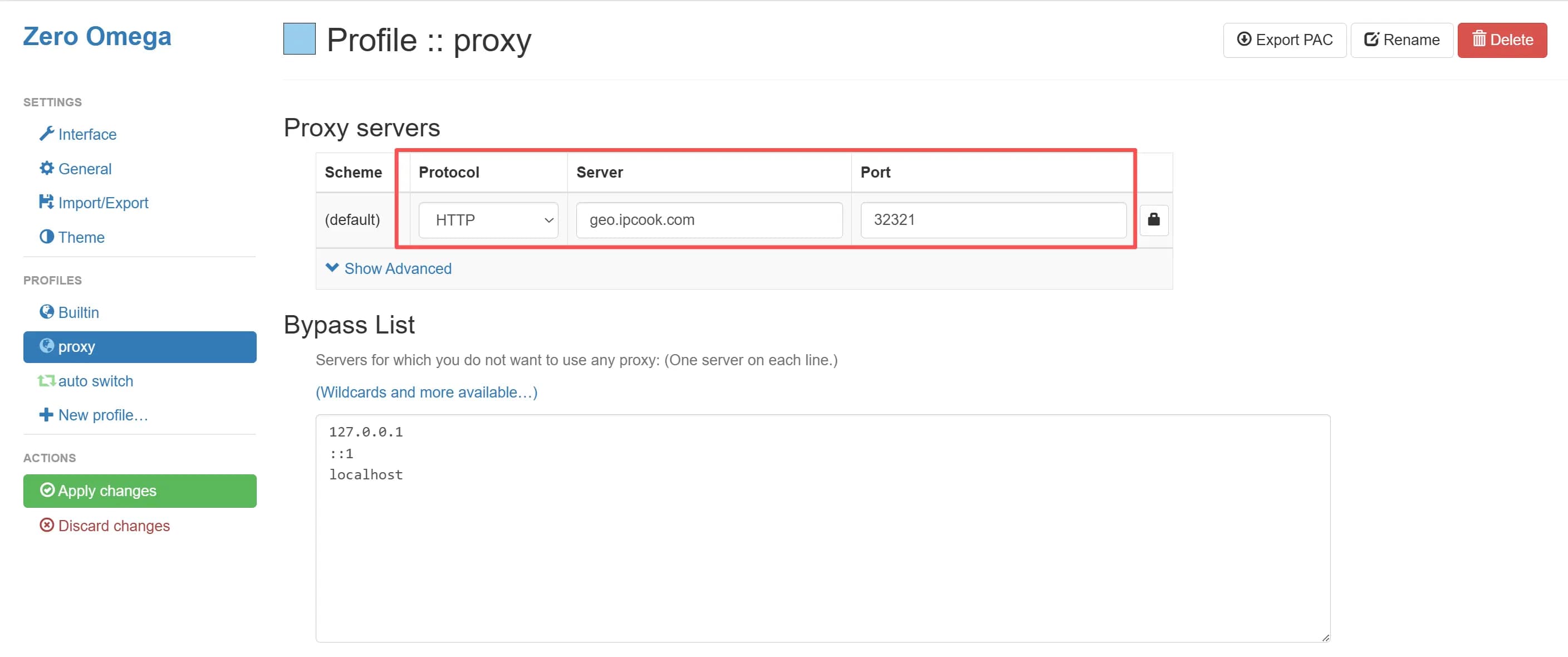Click the plus icon beside New profile
The image size is (1568, 657).
pos(46,415)
